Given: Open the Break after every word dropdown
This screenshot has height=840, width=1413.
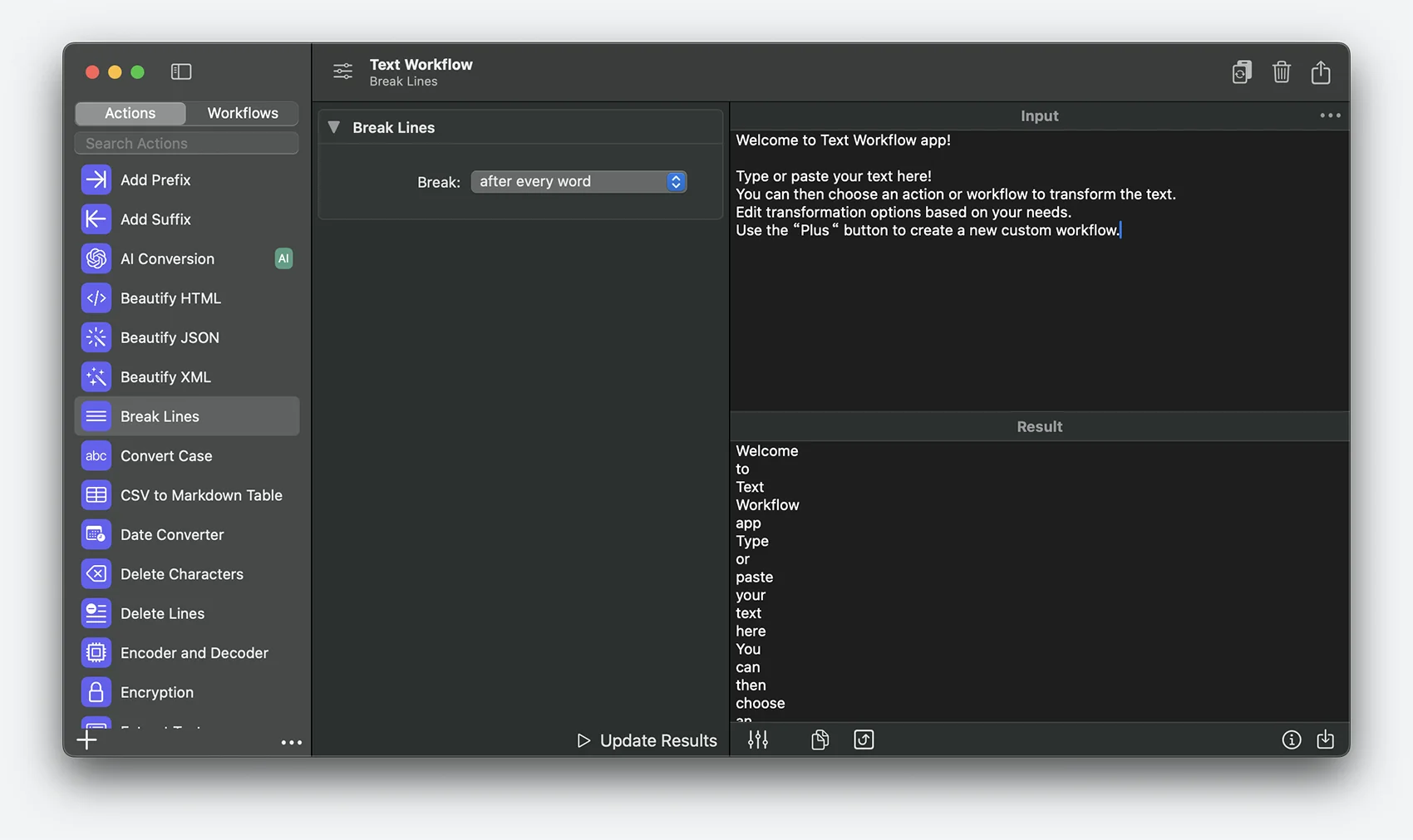Looking at the screenshot, I should tap(578, 181).
